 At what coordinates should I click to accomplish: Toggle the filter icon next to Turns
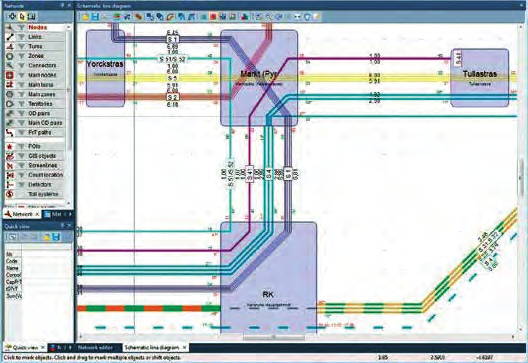[22, 46]
